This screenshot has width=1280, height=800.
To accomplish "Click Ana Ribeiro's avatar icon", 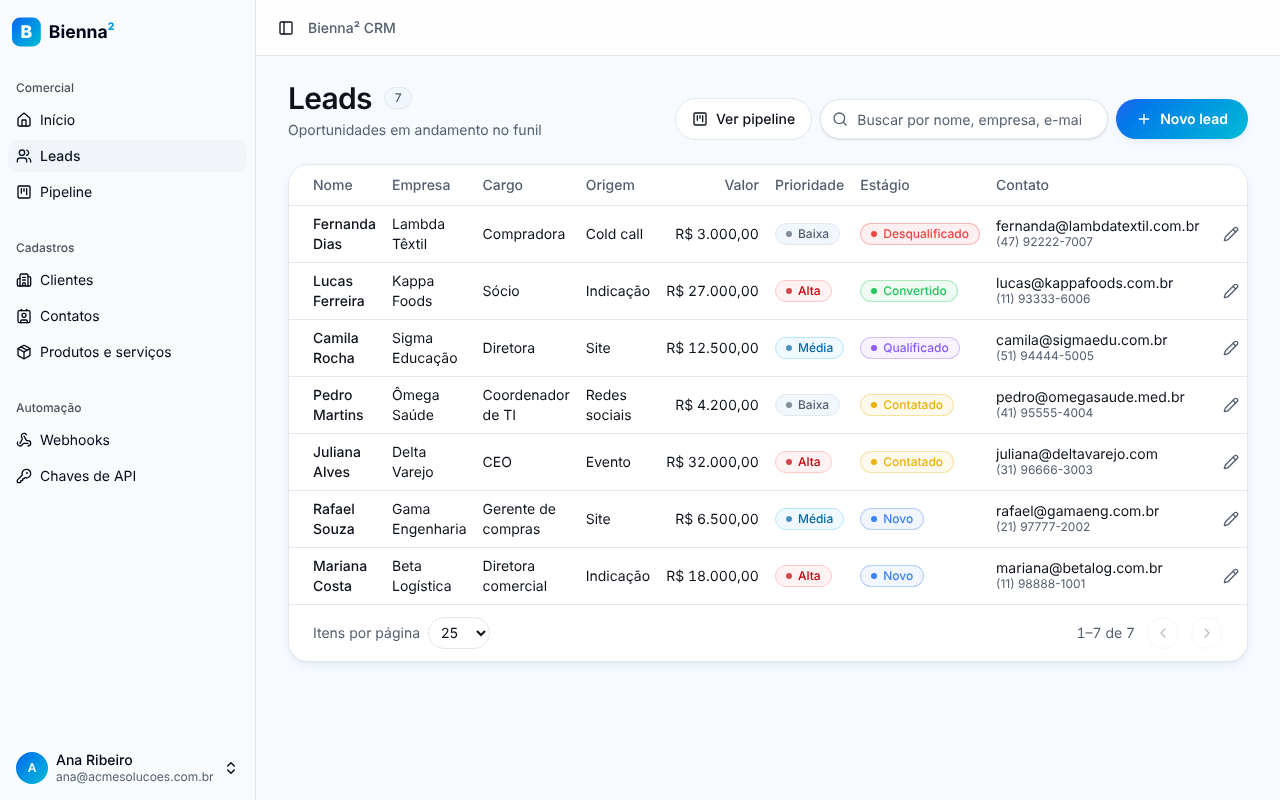I will [x=32, y=768].
